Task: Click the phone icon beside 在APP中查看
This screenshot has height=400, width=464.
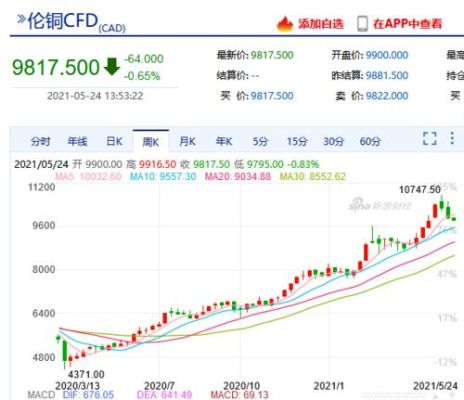Action: tap(362, 24)
